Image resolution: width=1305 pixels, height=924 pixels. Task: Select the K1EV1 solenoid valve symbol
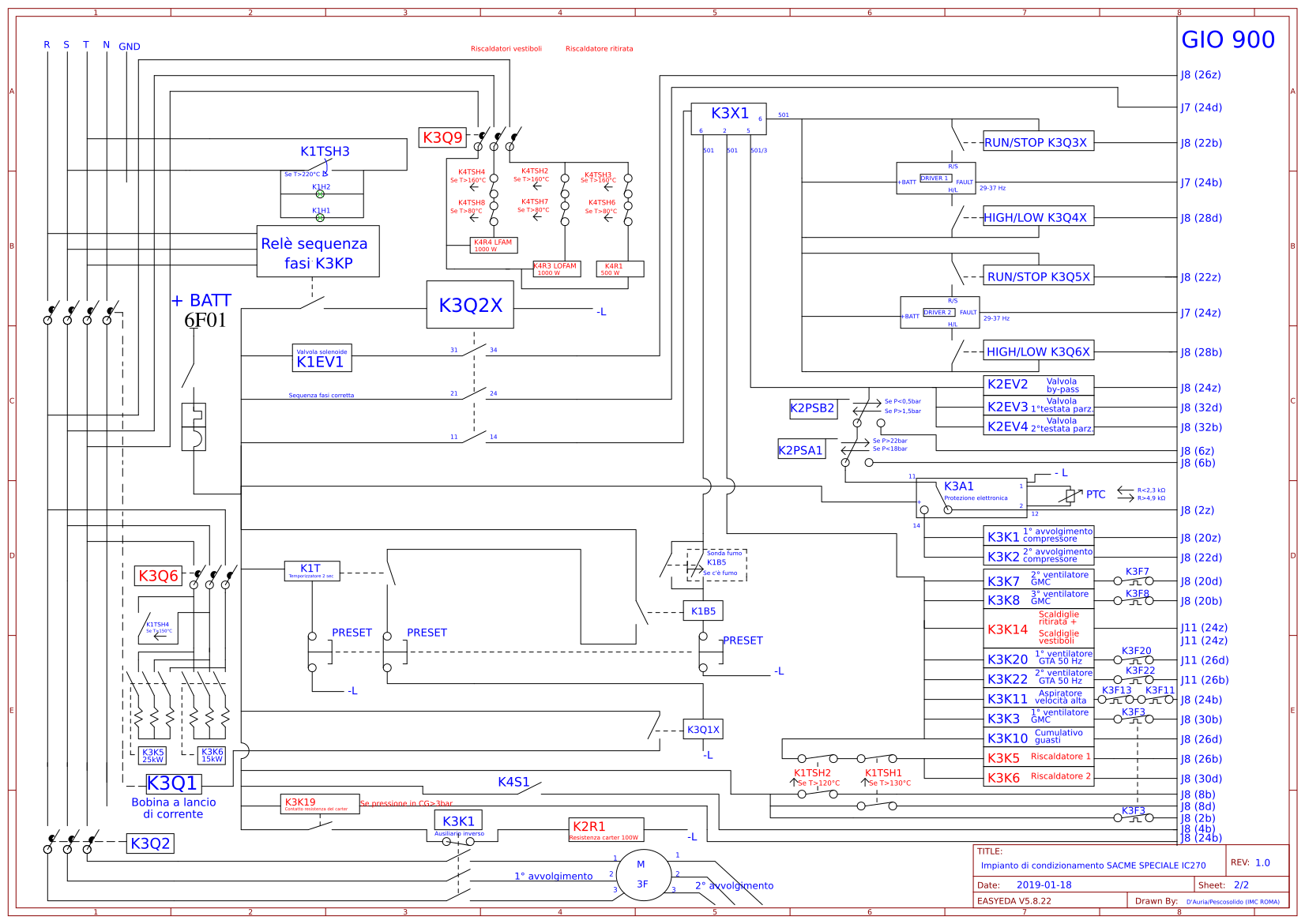coord(322,359)
